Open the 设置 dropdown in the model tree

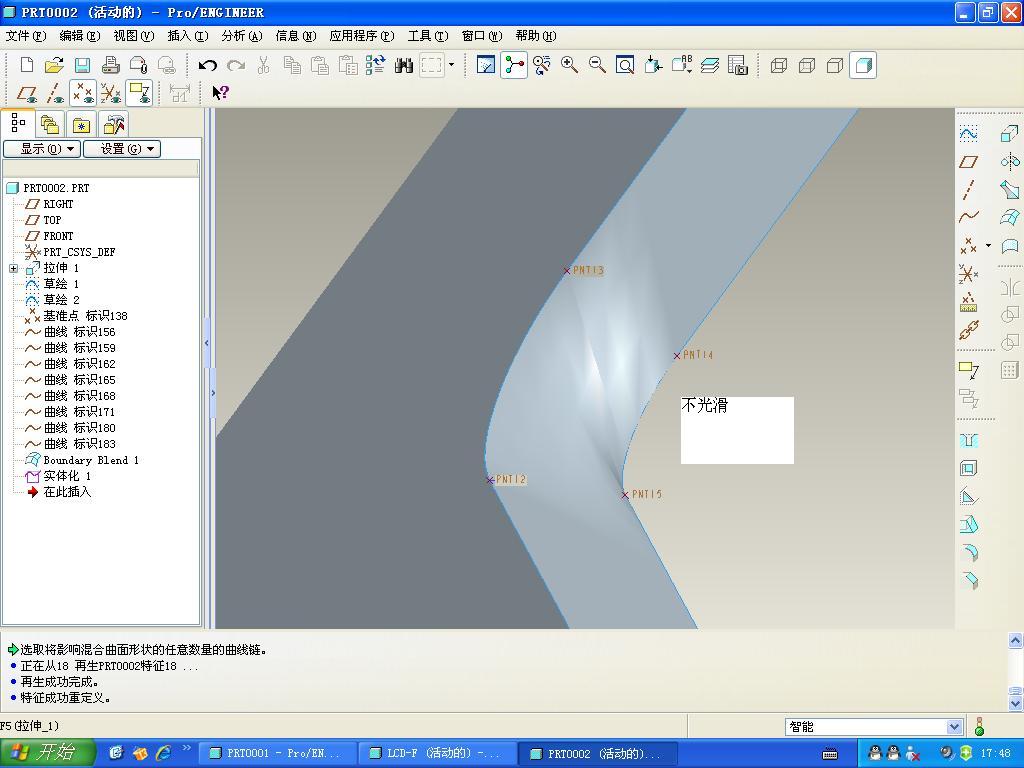tap(121, 149)
